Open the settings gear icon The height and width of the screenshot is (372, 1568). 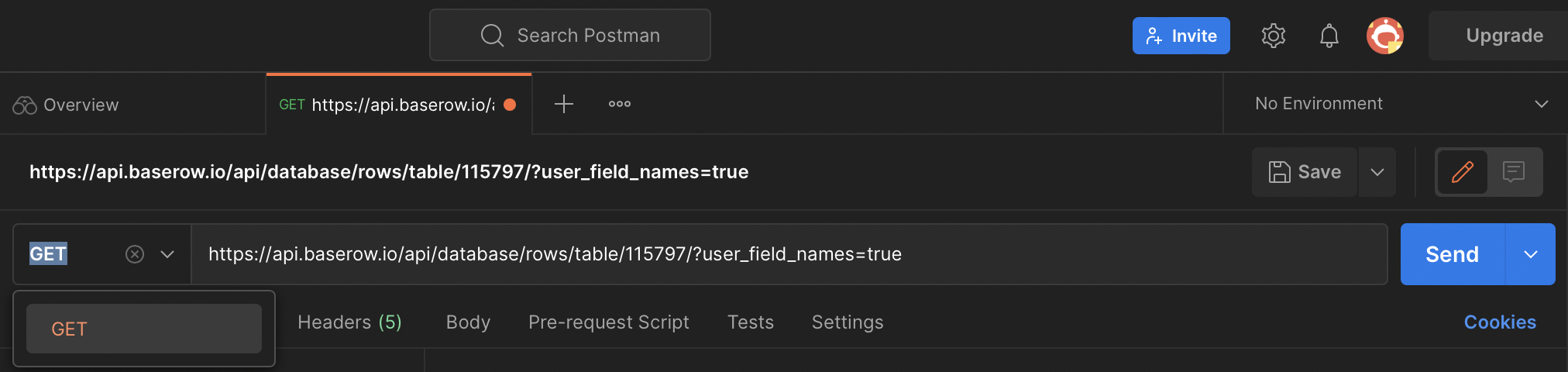pos(1273,36)
